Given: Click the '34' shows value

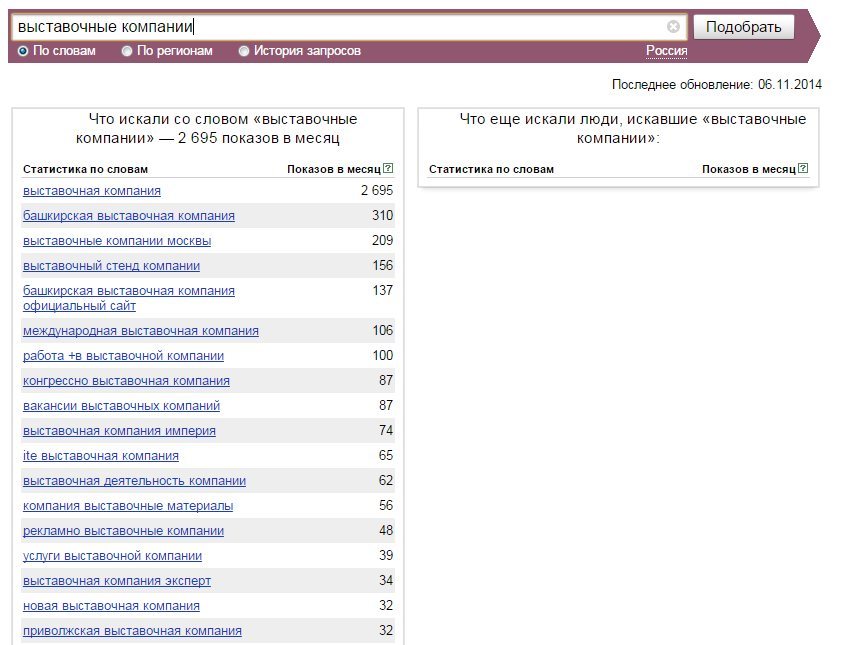Looking at the screenshot, I should tap(386, 580).
